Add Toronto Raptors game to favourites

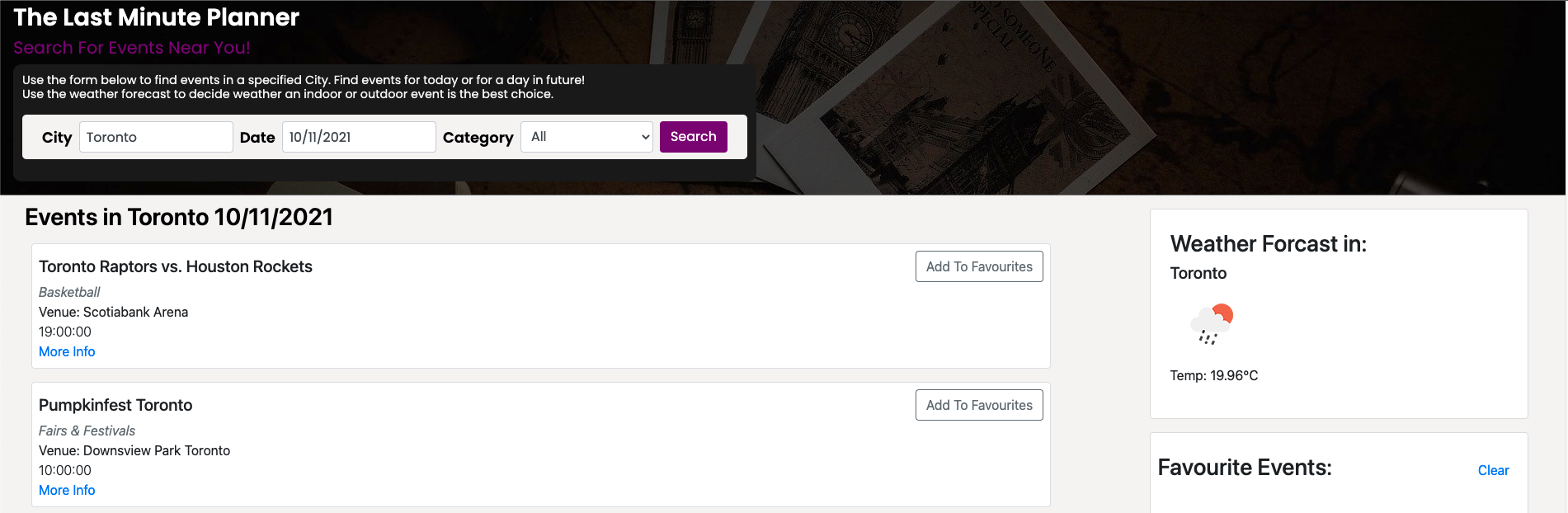coord(979,266)
